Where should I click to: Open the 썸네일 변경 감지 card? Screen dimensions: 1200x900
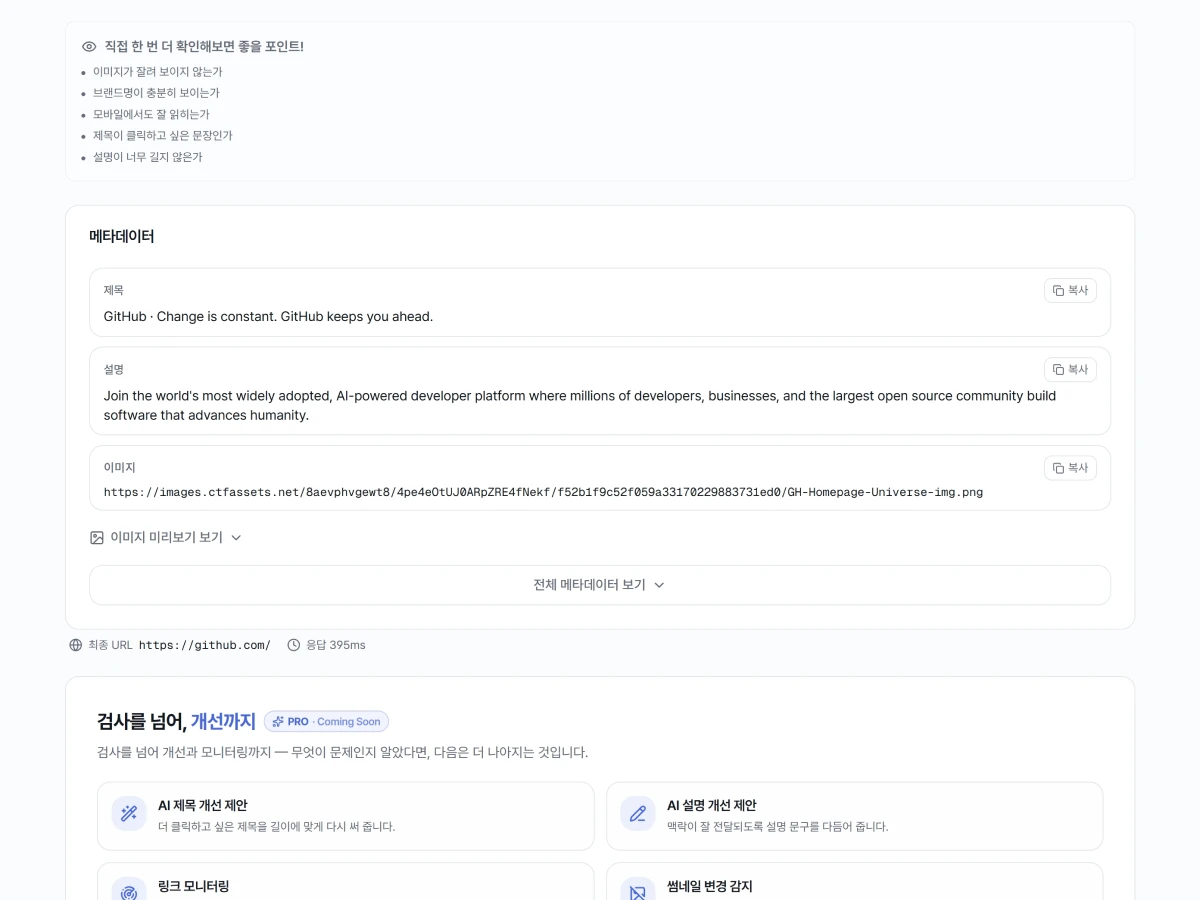coord(855,882)
